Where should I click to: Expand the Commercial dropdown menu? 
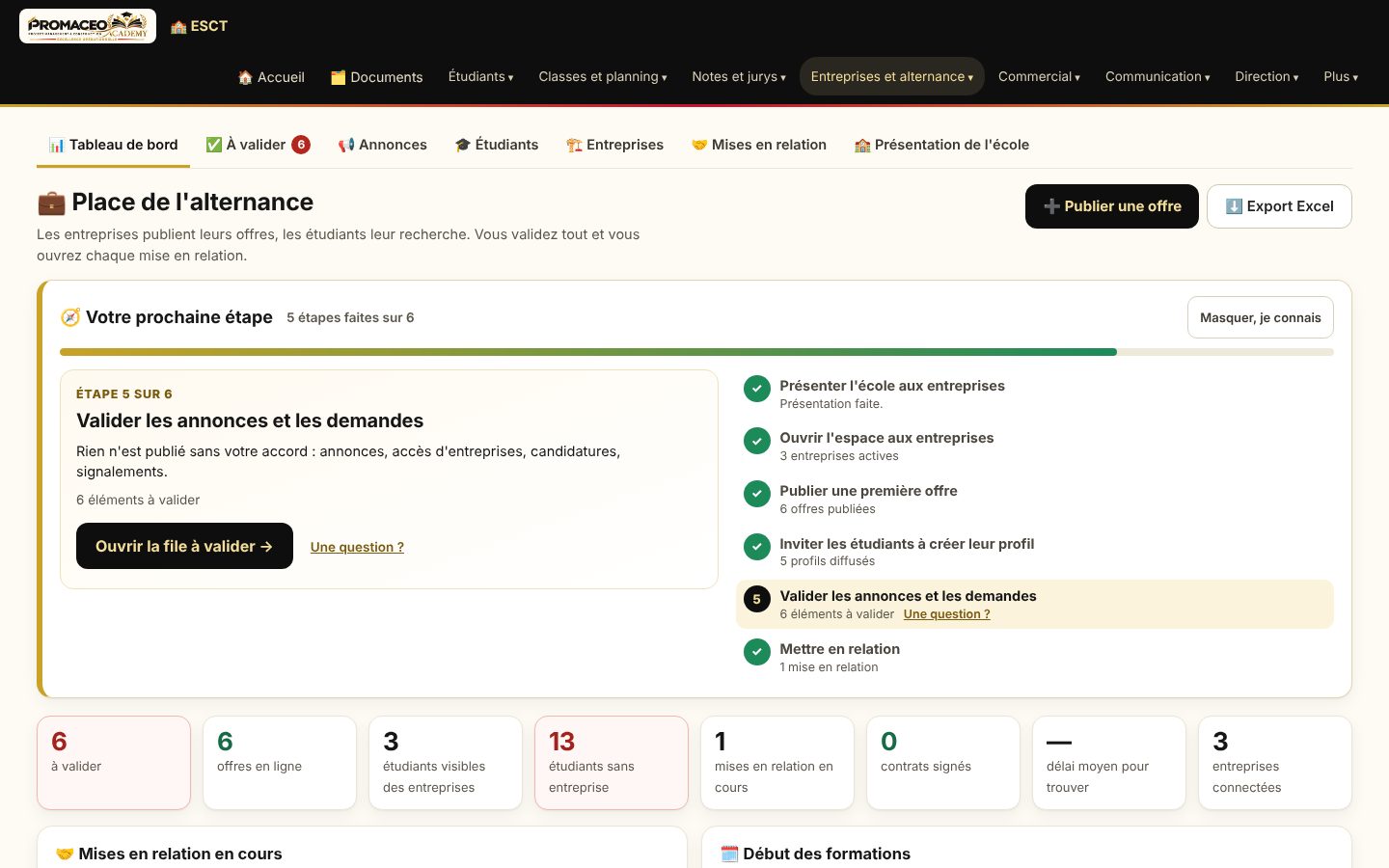click(1039, 76)
